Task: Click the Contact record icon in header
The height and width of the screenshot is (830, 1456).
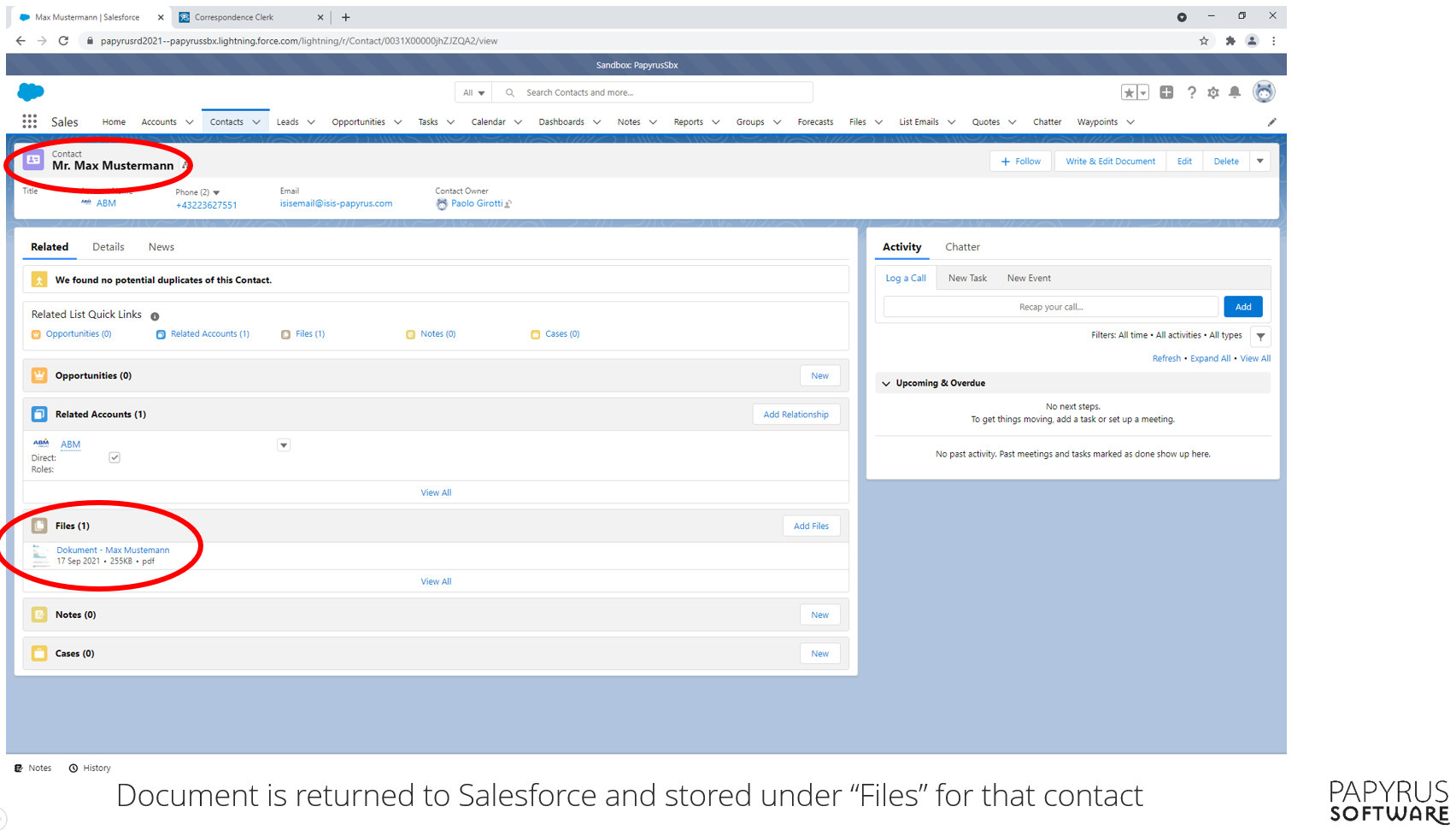Action: pos(33,160)
